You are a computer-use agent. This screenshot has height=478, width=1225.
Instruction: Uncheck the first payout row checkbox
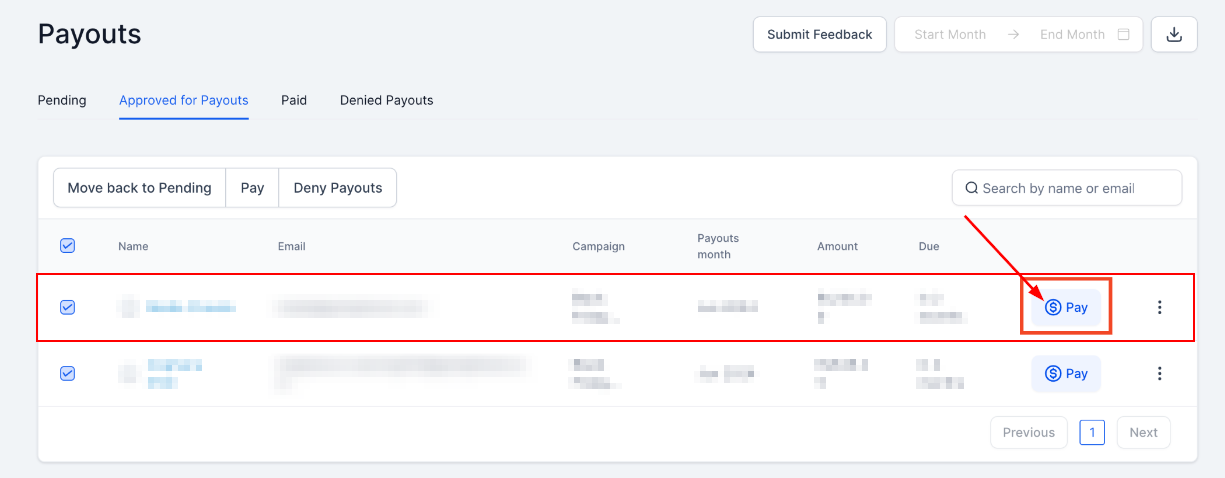click(x=68, y=308)
